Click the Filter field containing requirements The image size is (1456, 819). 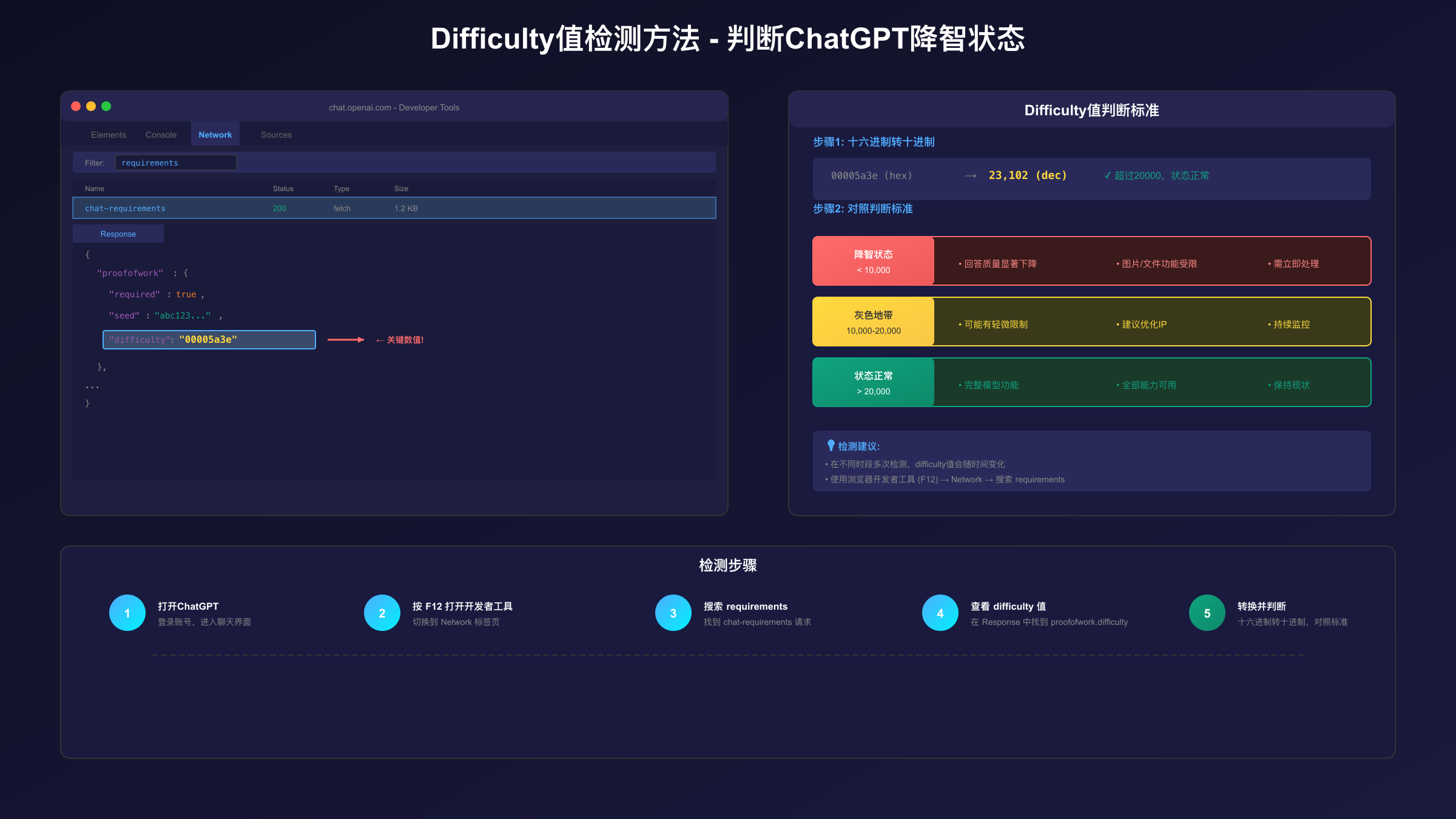175,162
